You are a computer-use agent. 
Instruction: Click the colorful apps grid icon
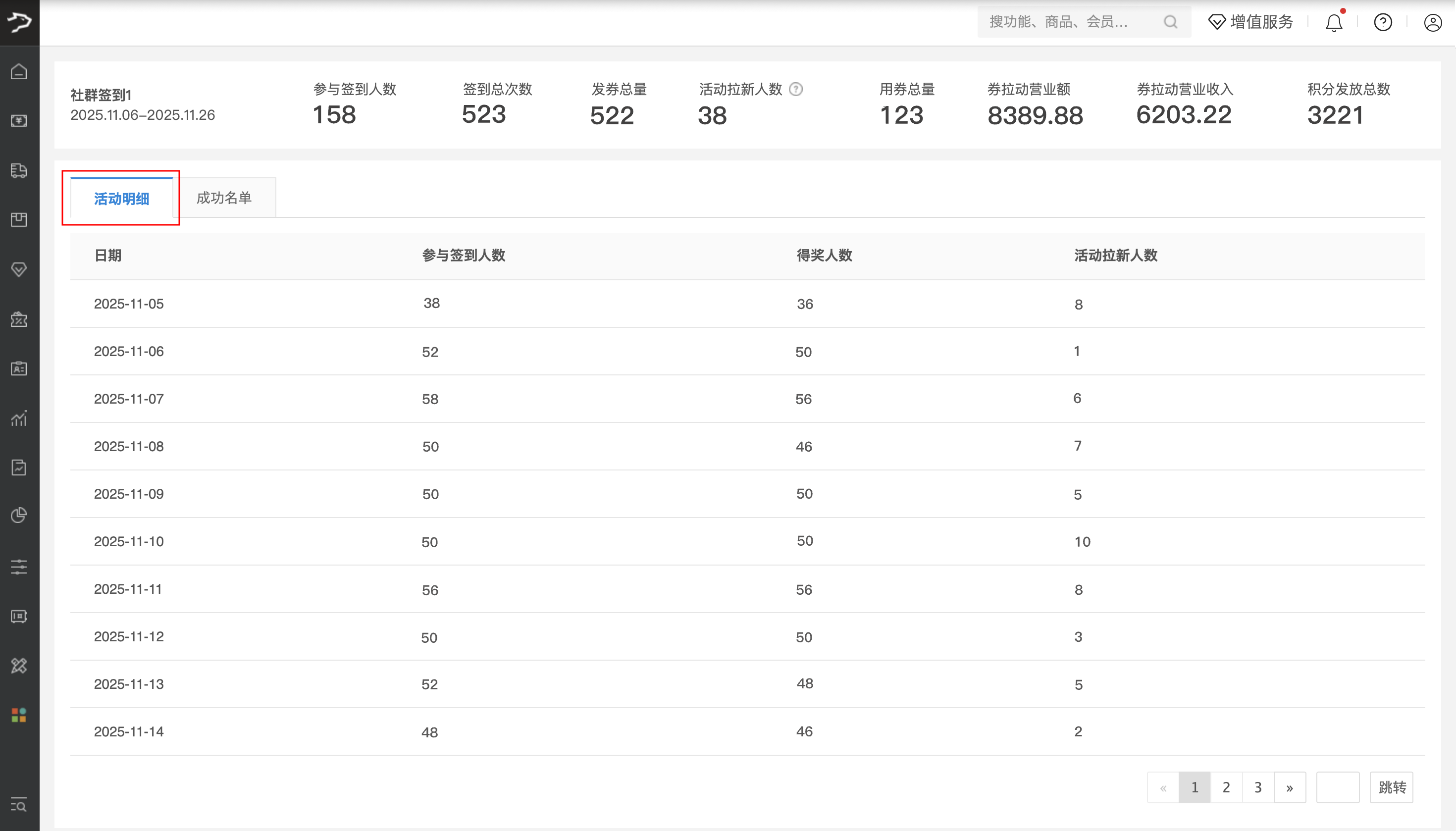[19, 715]
